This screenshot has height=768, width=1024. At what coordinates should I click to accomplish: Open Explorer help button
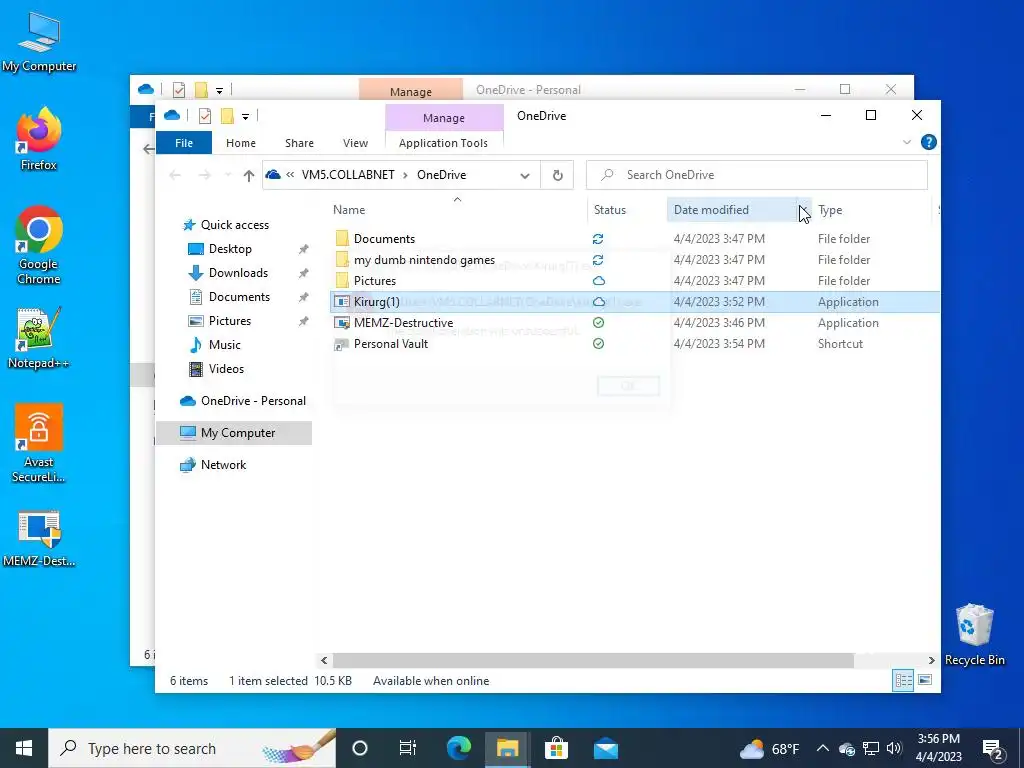click(928, 142)
